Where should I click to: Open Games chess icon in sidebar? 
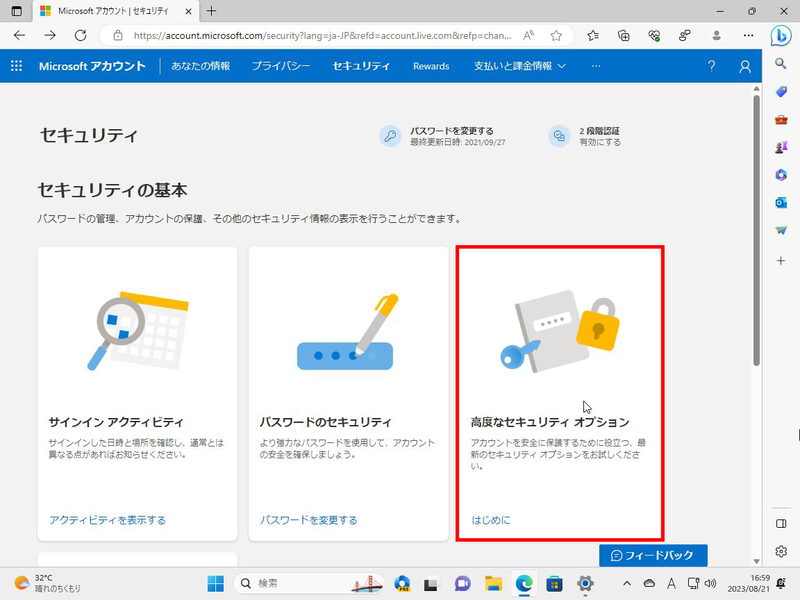pyautogui.click(x=781, y=147)
